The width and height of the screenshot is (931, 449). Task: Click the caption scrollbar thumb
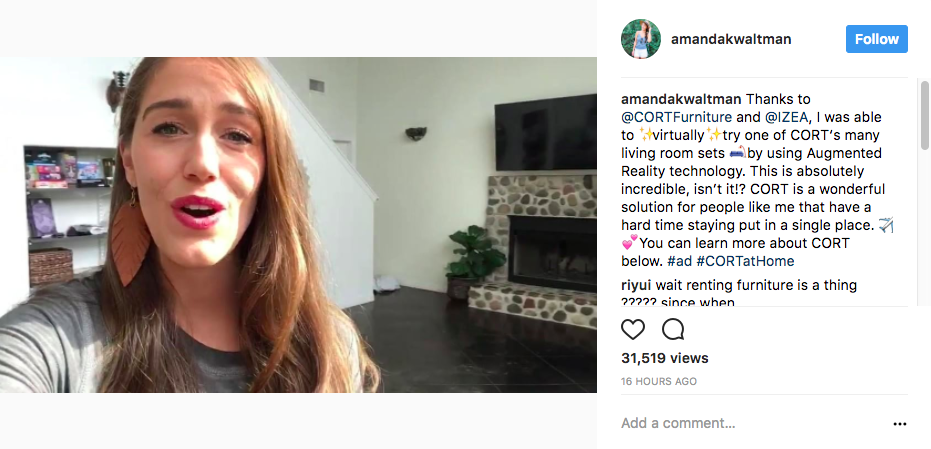click(x=924, y=115)
